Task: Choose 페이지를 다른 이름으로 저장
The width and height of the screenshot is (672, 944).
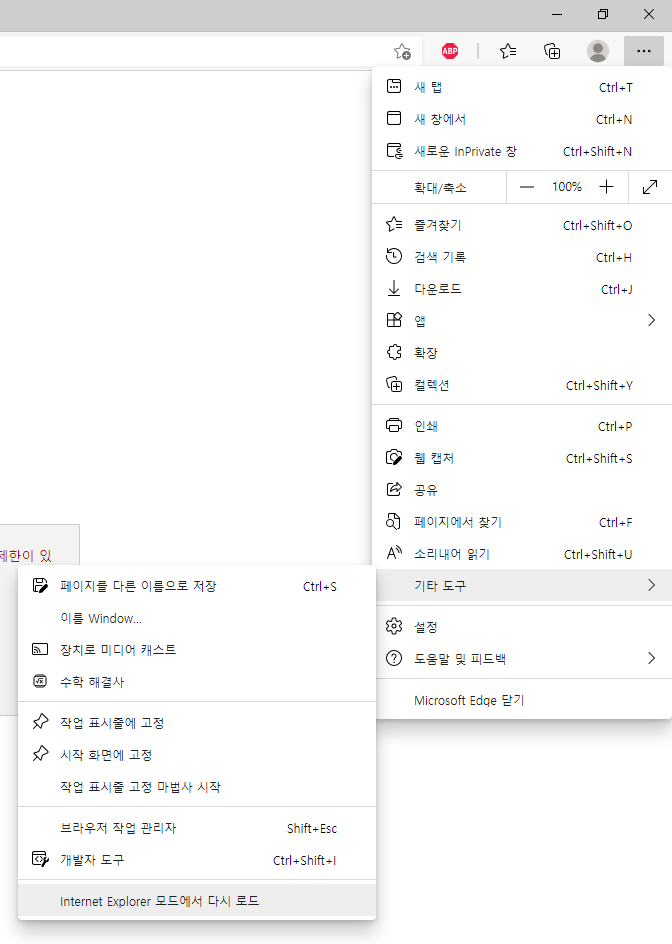Action: coord(197,586)
